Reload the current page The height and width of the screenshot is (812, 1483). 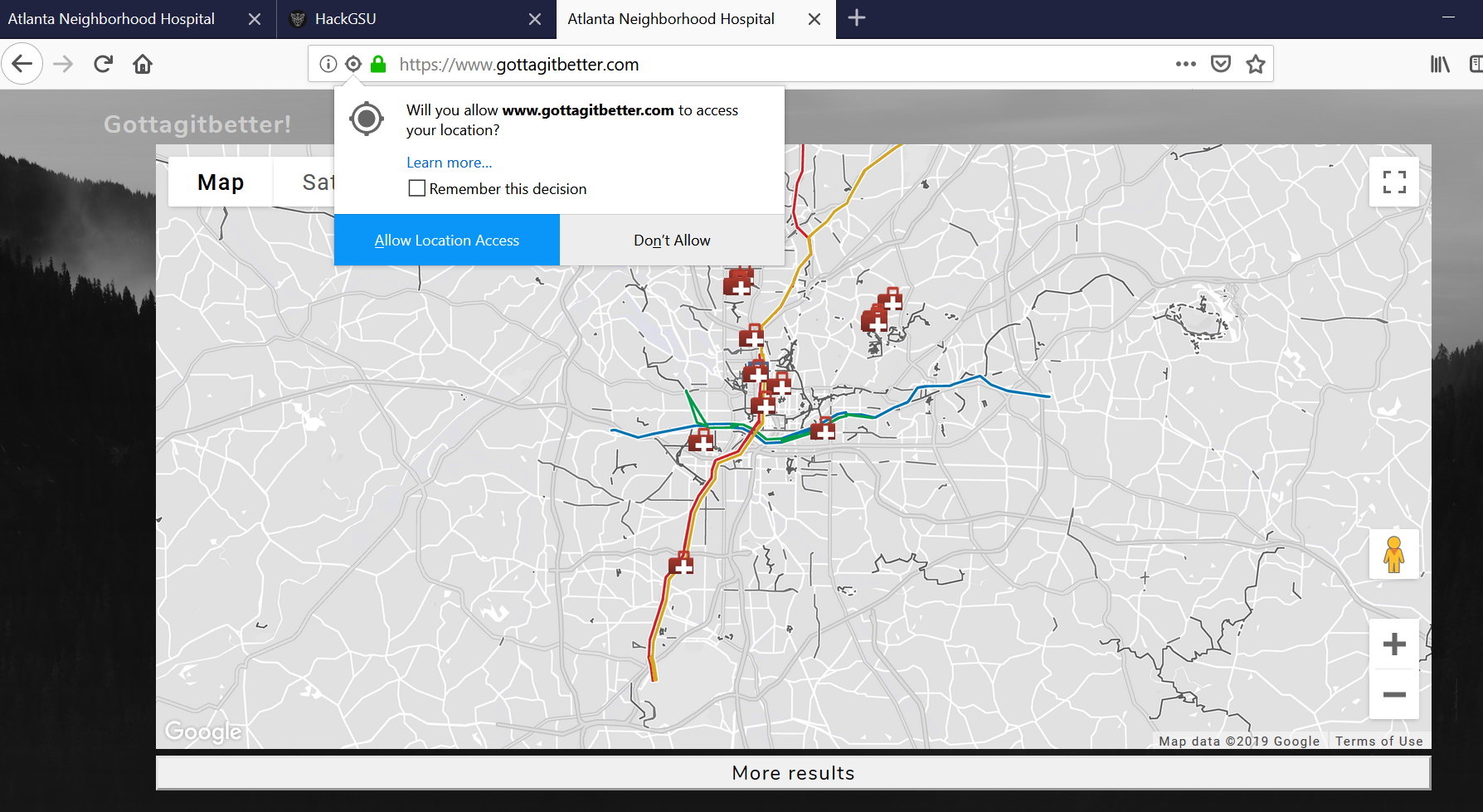(103, 64)
